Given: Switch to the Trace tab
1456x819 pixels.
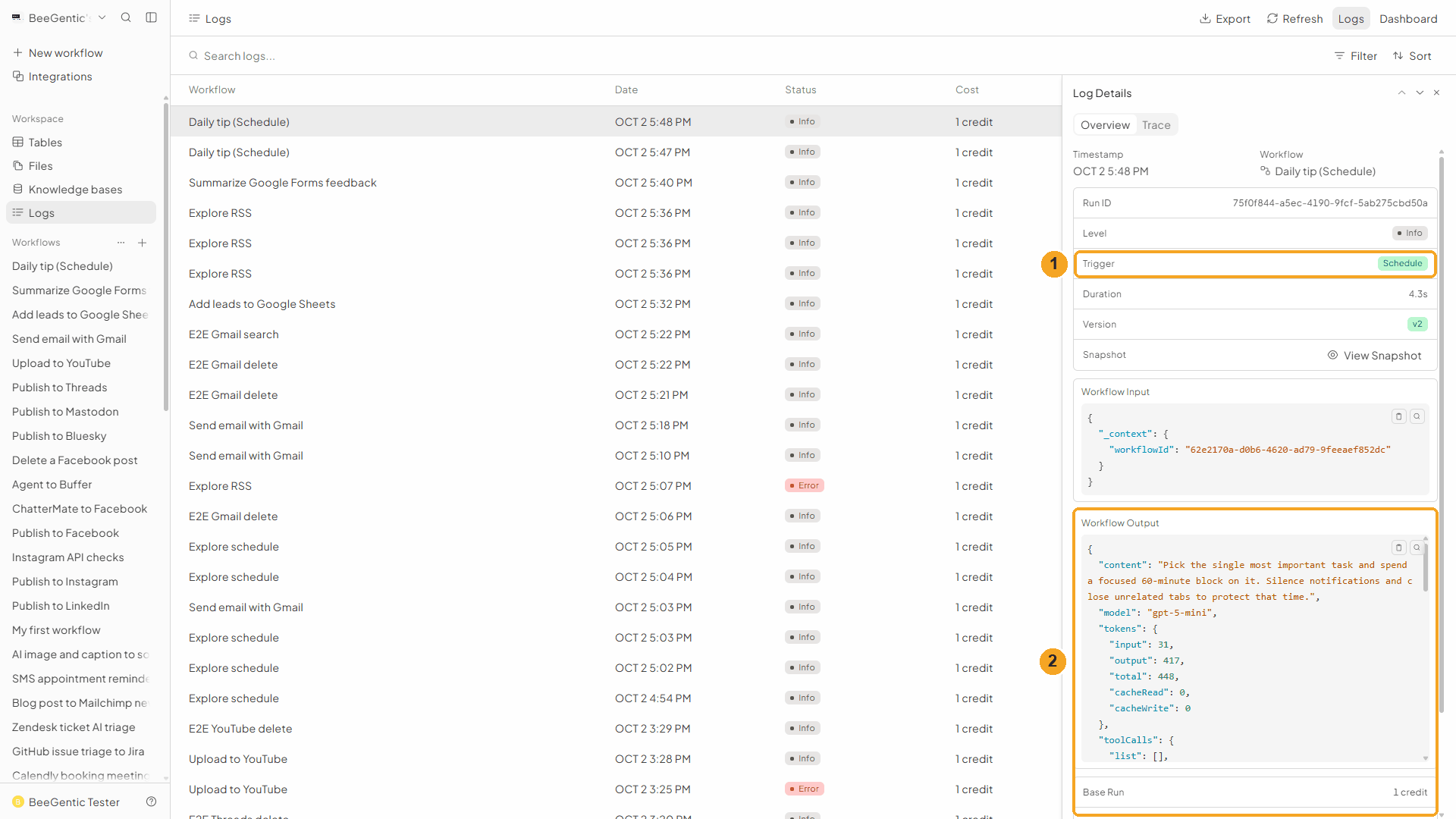Looking at the screenshot, I should click(x=1156, y=125).
